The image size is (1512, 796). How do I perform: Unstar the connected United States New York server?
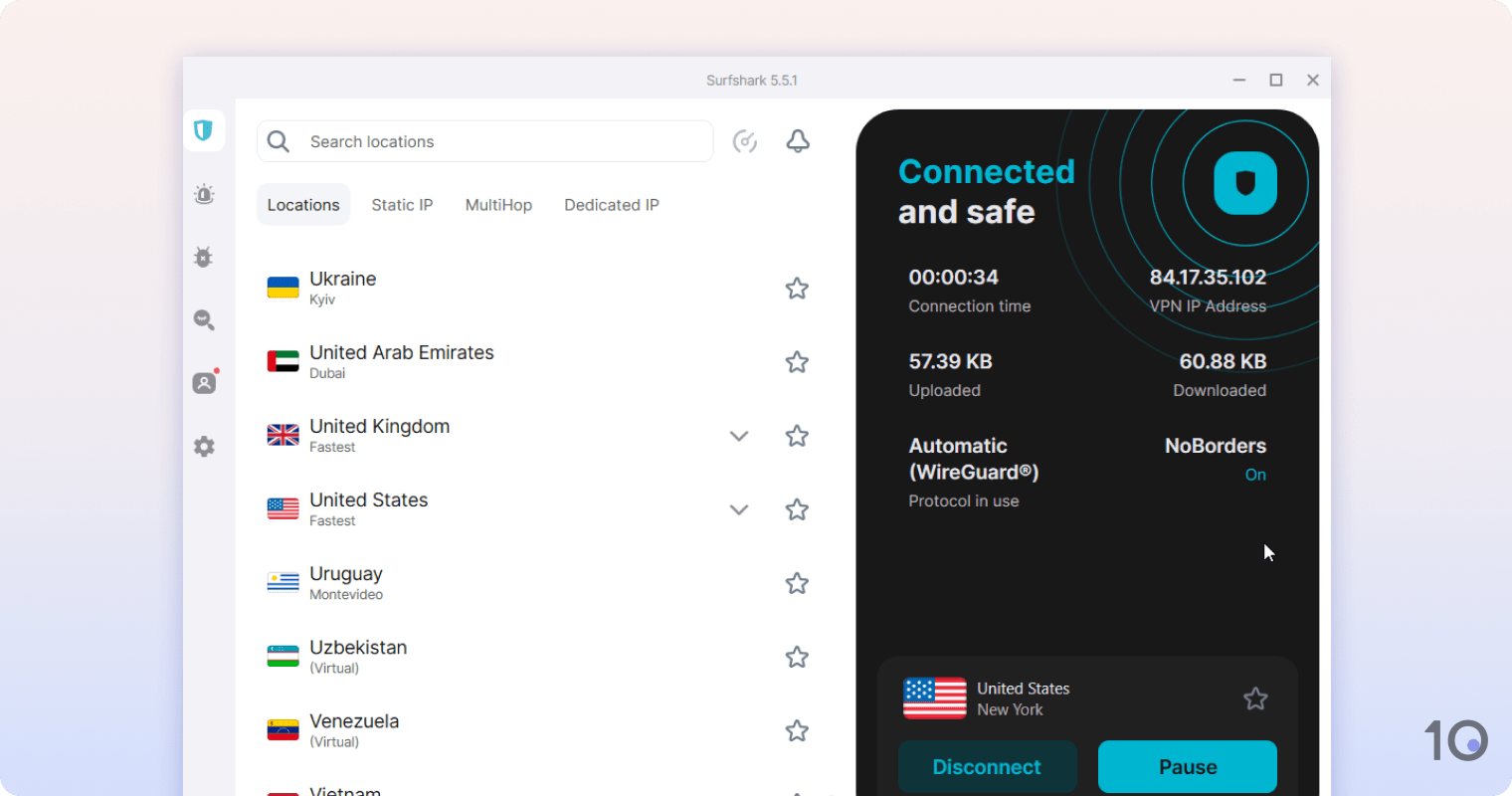click(1254, 698)
